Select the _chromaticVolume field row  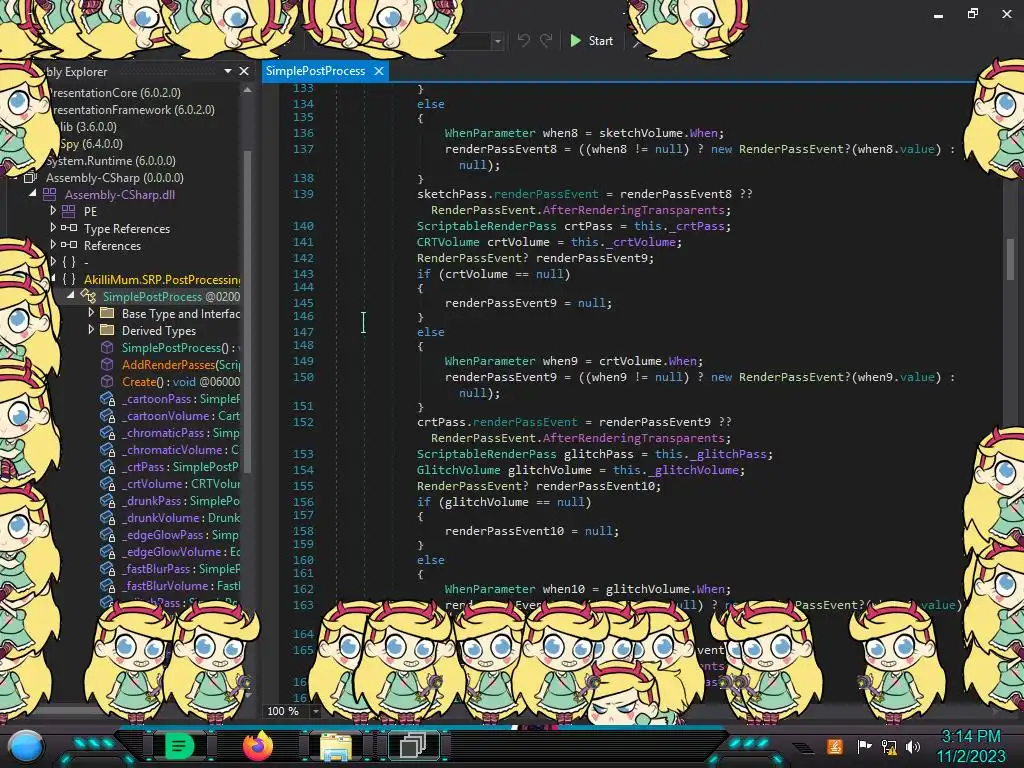coord(181,449)
